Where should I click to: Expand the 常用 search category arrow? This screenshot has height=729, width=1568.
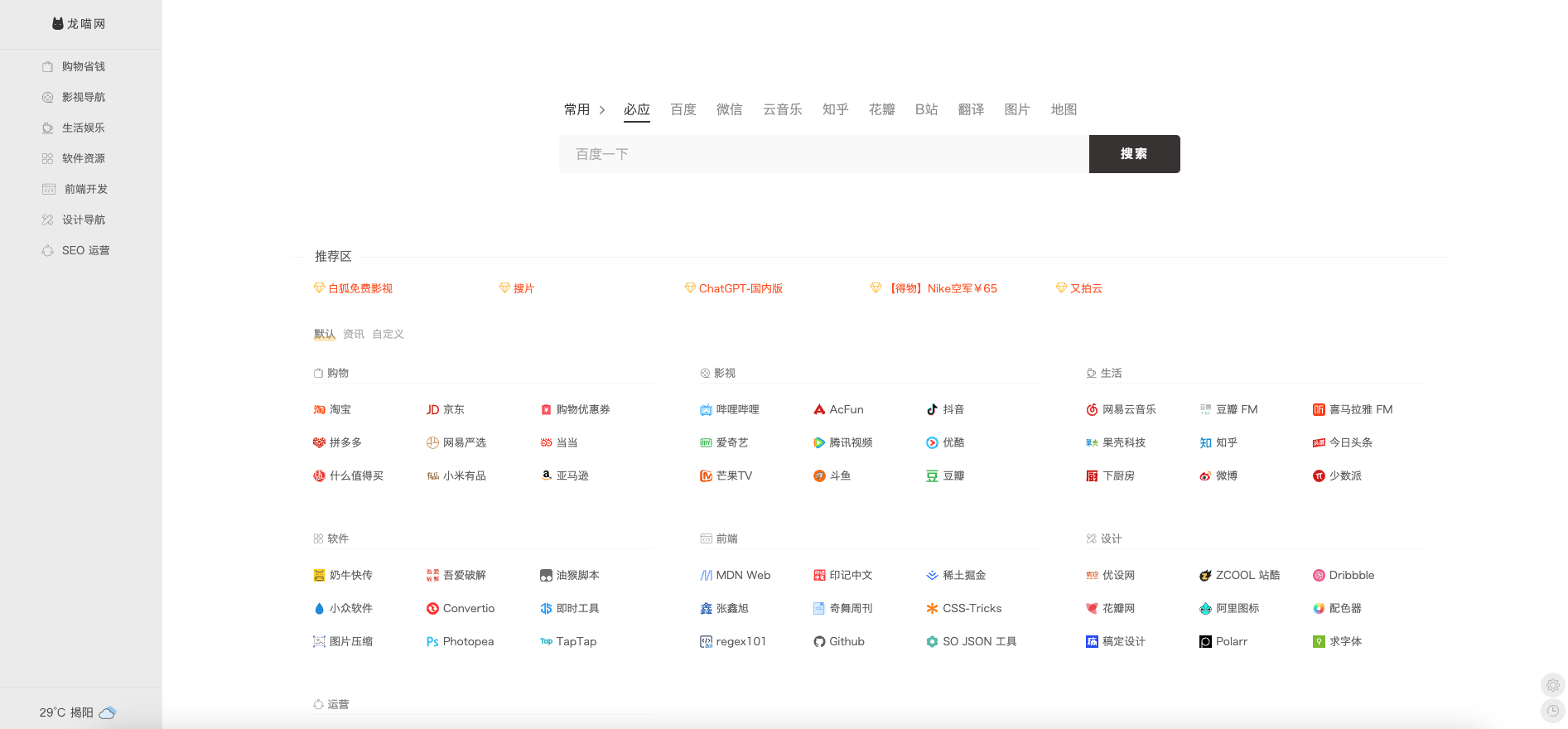[x=602, y=109]
